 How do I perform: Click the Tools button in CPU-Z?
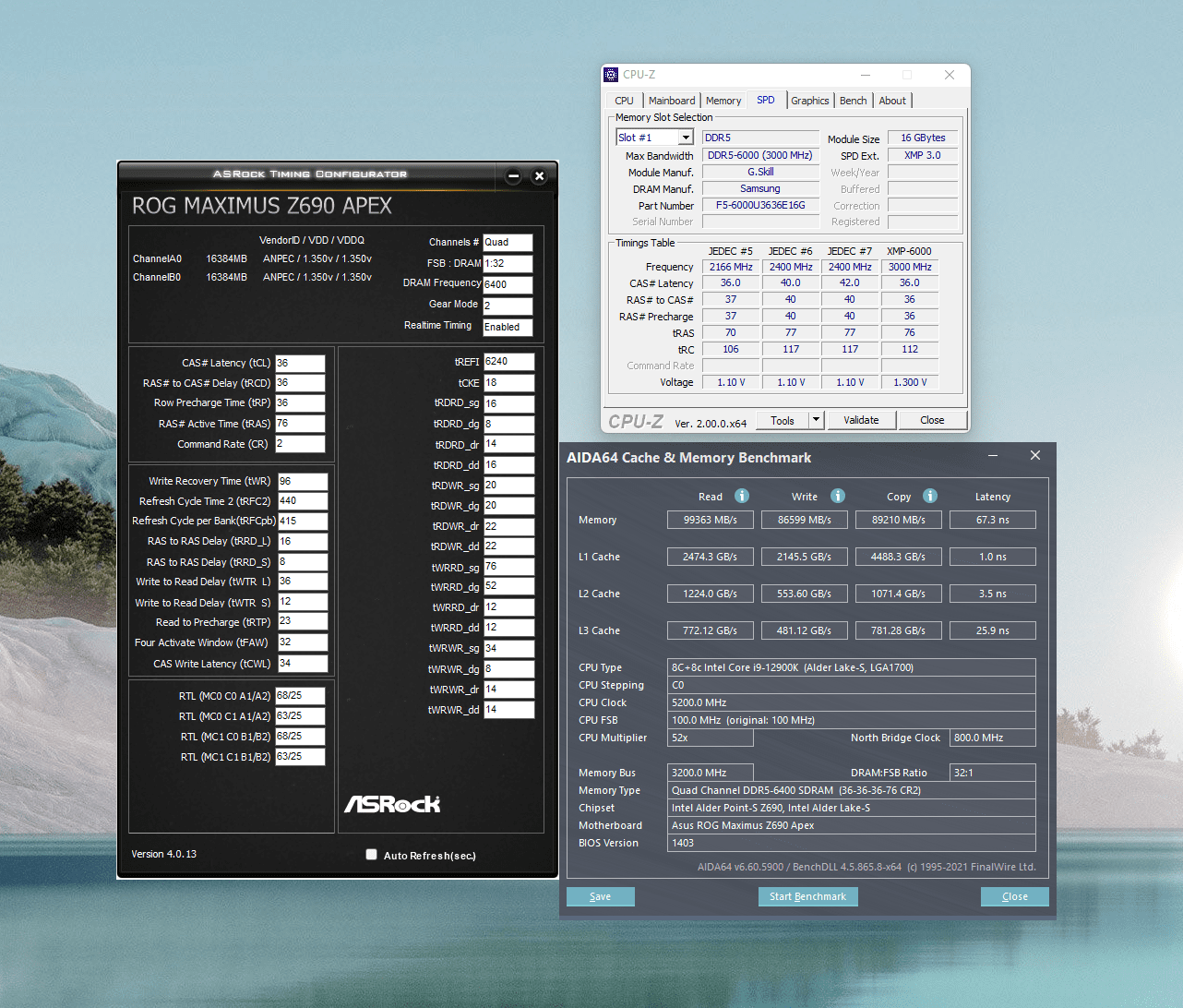pyautogui.click(x=783, y=420)
